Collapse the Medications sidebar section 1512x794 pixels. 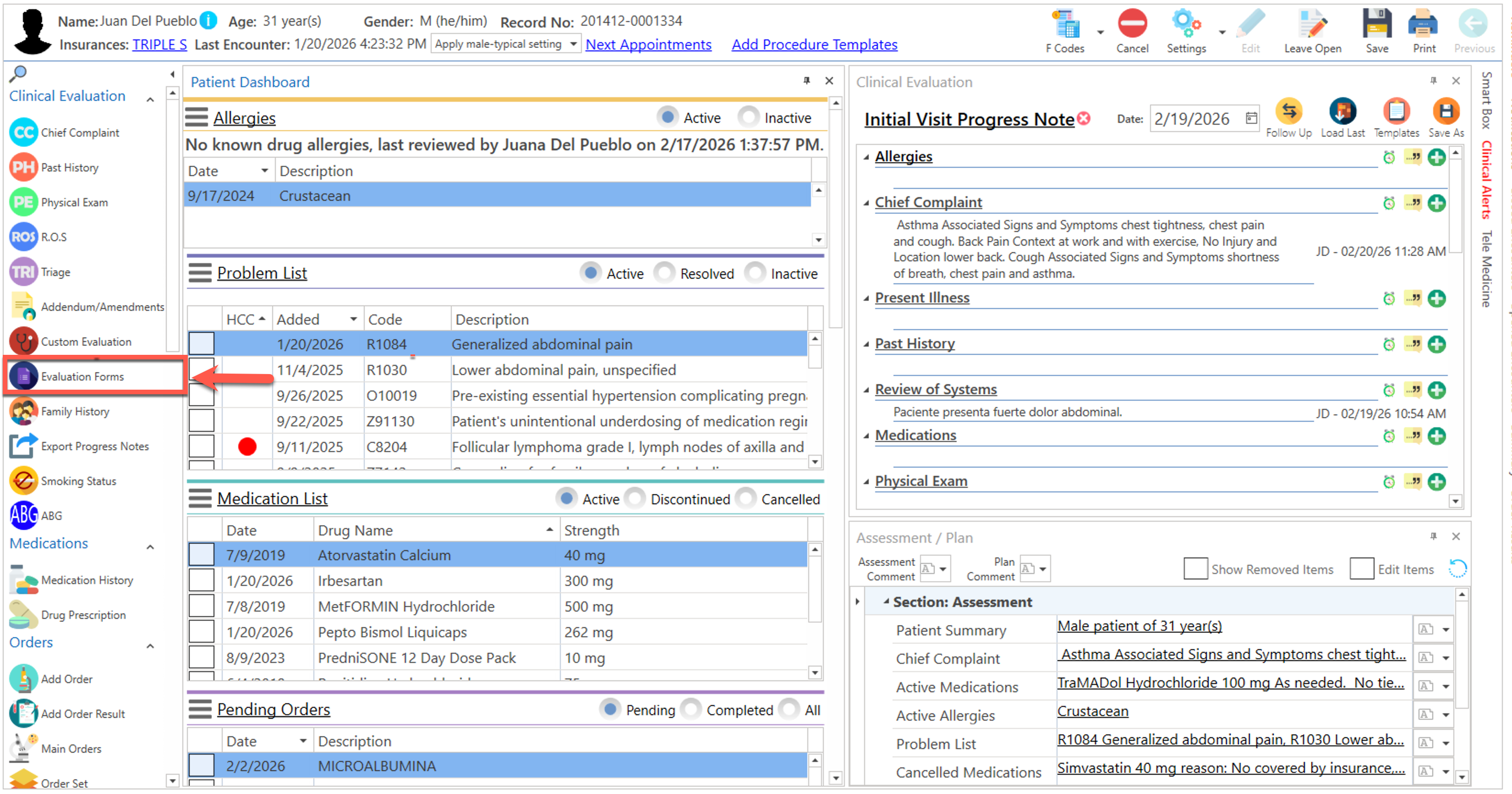(150, 547)
